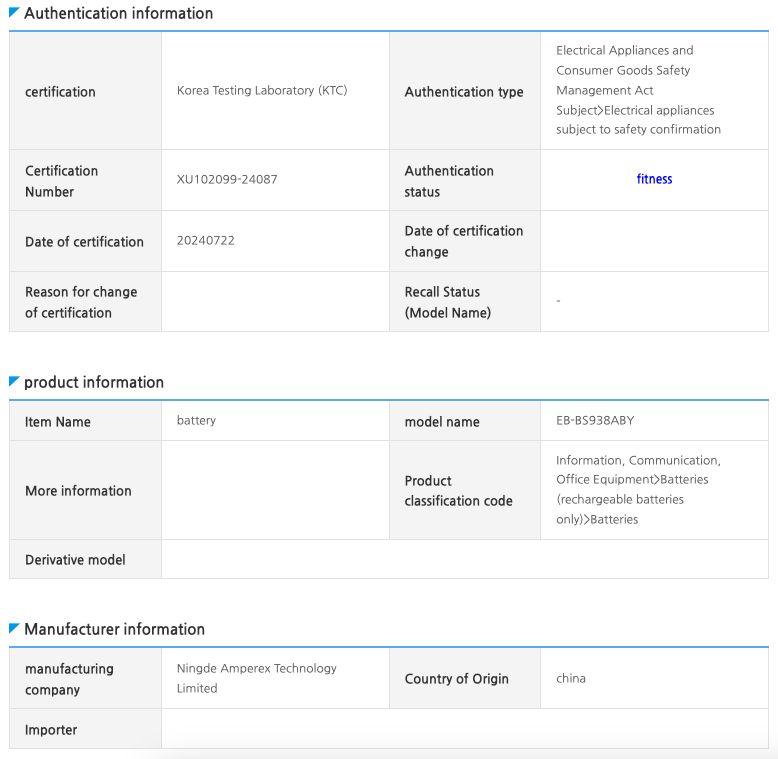Click the product information section heading
This screenshot has height=759, width=778.
94,383
